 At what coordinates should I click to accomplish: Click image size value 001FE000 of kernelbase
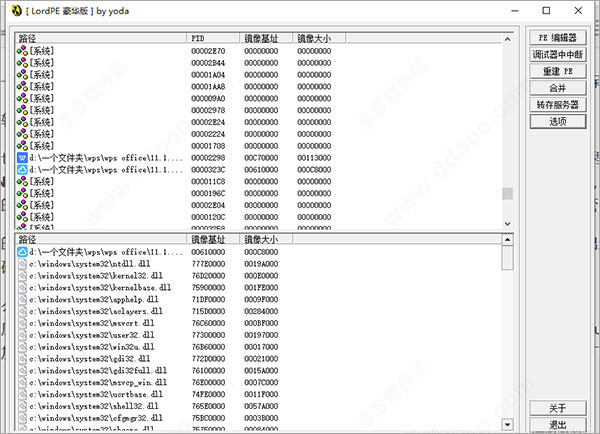(261, 287)
